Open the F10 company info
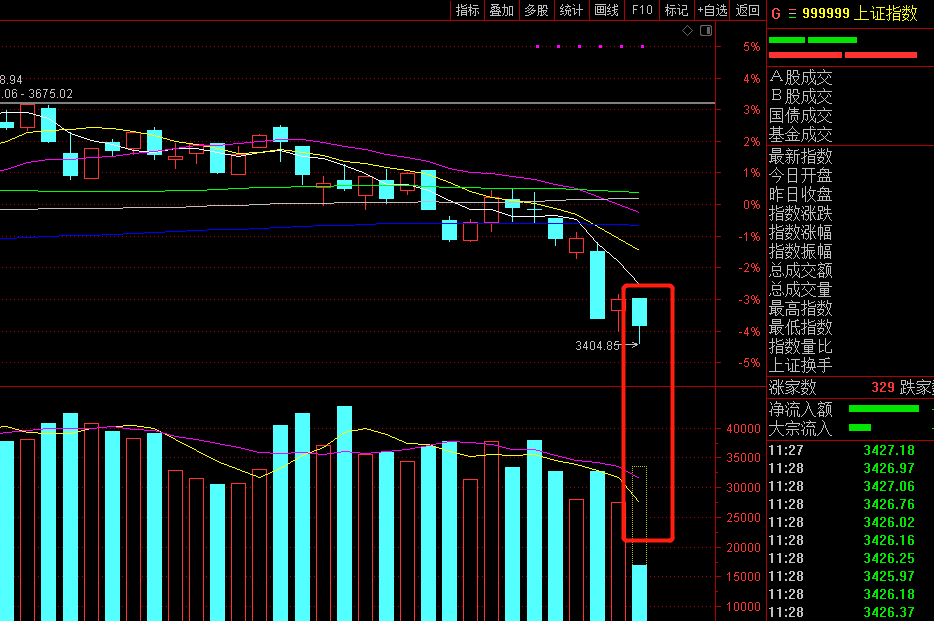 coord(642,10)
